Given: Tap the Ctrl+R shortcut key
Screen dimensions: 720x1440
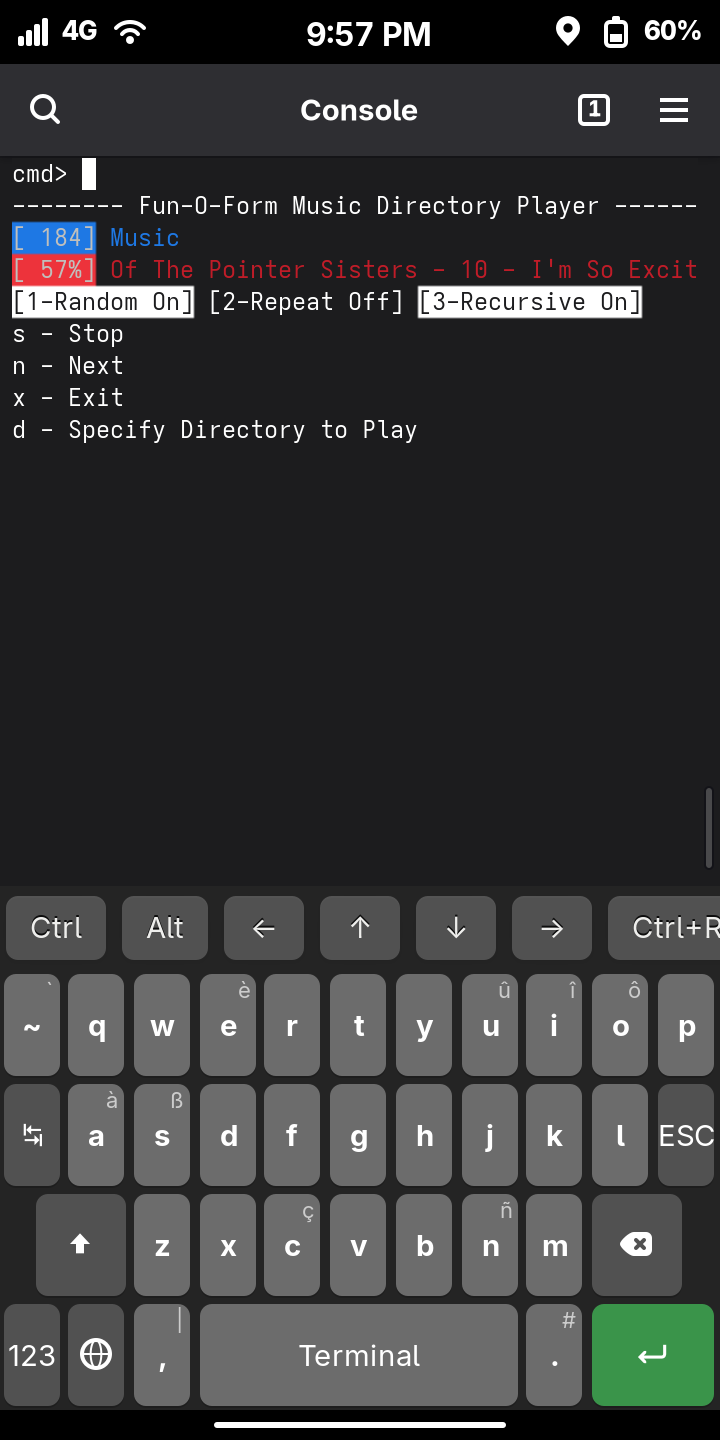Looking at the screenshot, I should point(664,928).
